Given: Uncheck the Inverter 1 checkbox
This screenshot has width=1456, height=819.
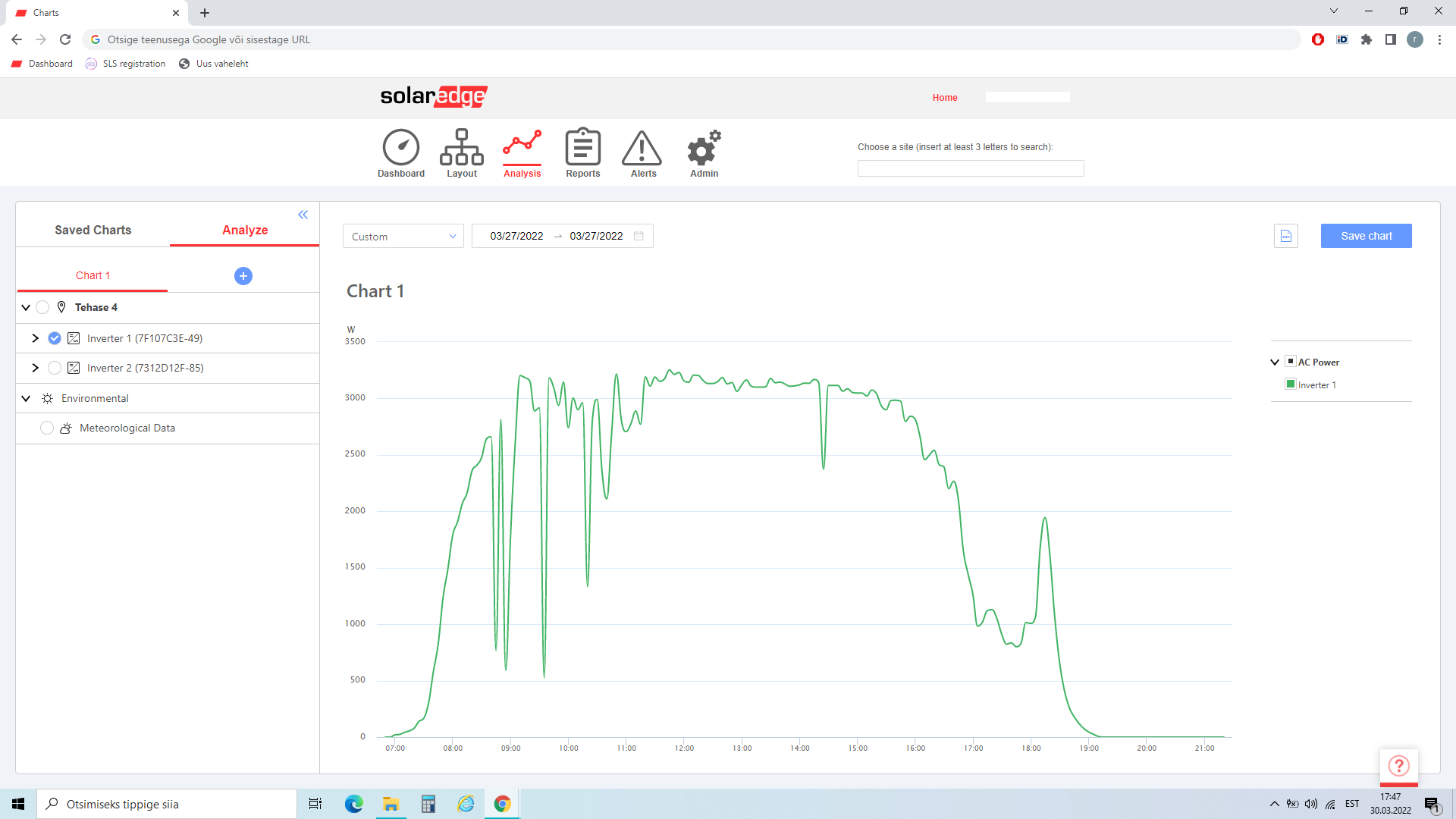Looking at the screenshot, I should point(55,338).
